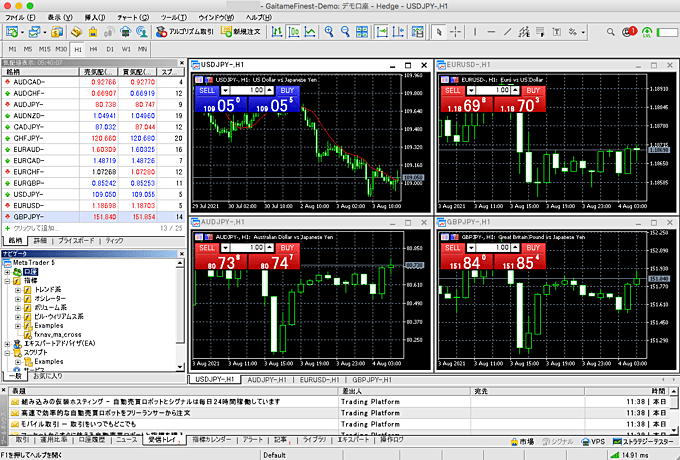
Task: Open the VPS button in toolbox
Action: pyautogui.click(x=593, y=441)
